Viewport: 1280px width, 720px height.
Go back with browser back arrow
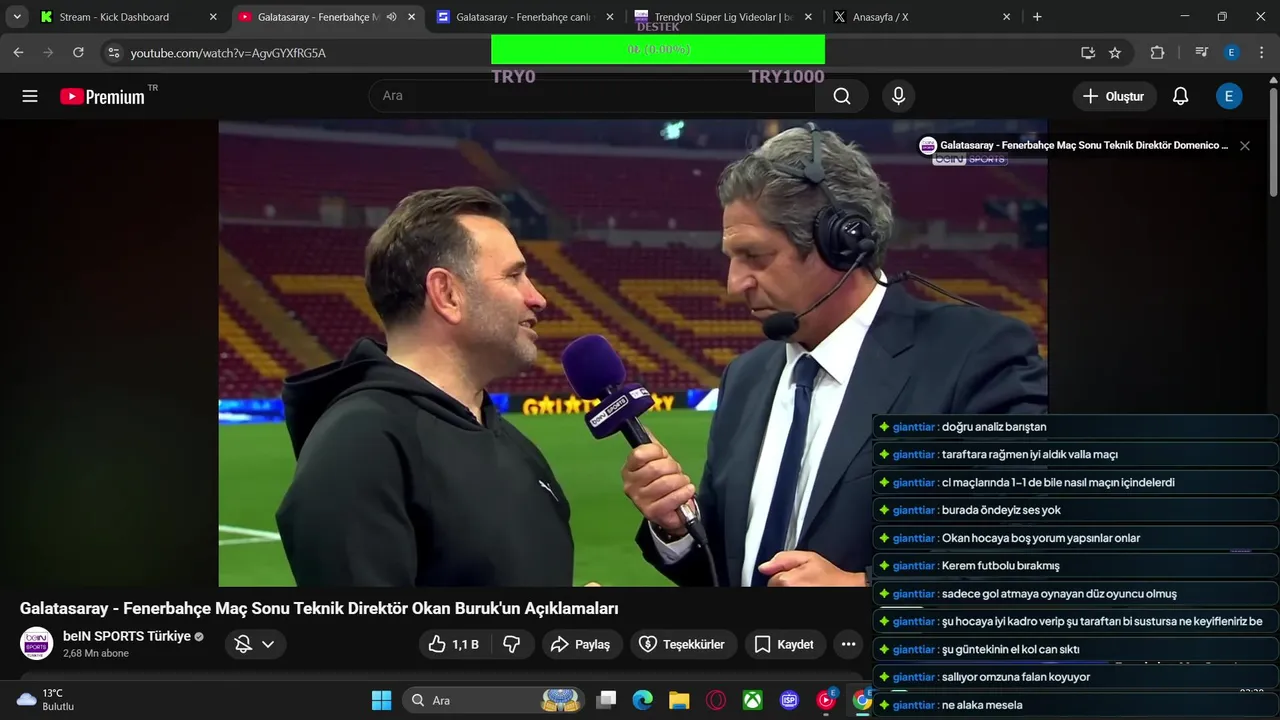18,53
